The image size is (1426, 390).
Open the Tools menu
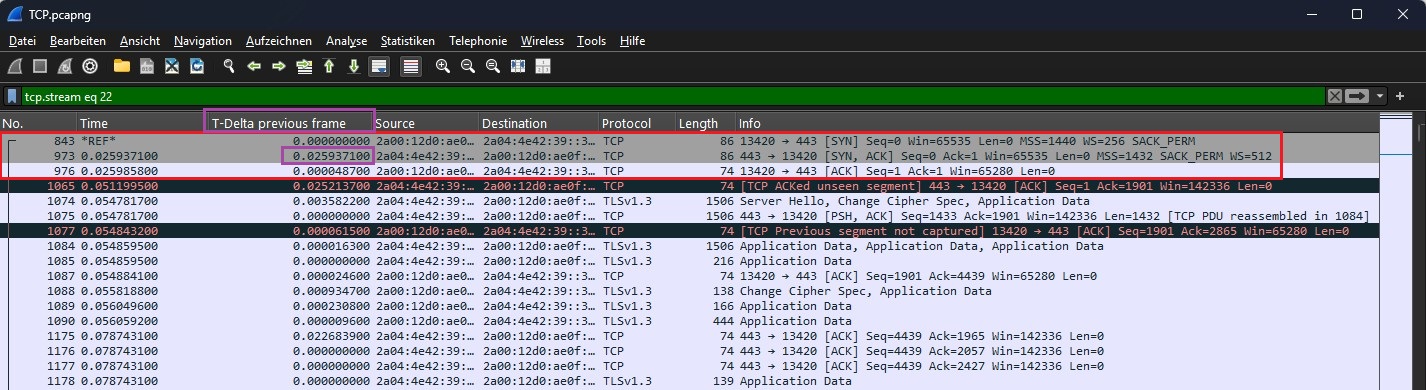point(592,41)
